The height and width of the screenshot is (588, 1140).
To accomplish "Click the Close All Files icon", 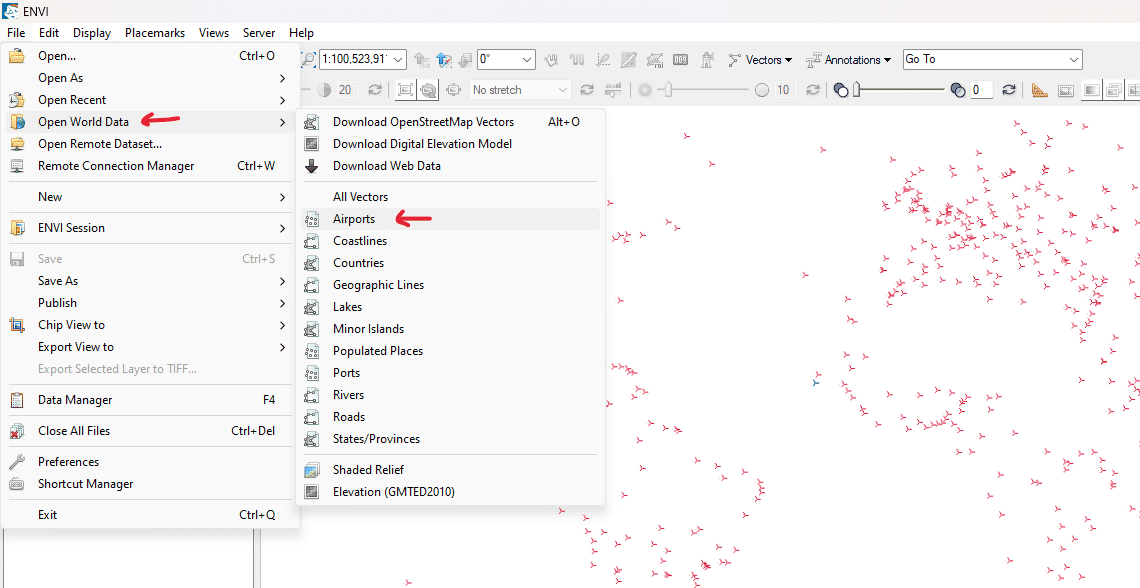I will [x=17, y=431].
